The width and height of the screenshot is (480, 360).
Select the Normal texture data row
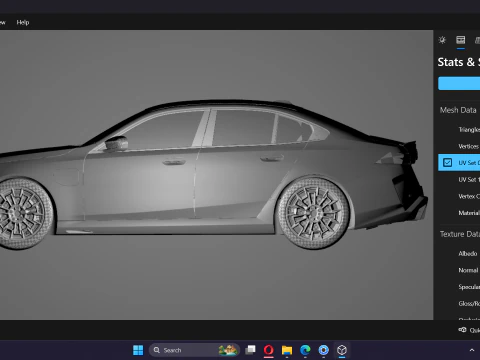[459, 270]
